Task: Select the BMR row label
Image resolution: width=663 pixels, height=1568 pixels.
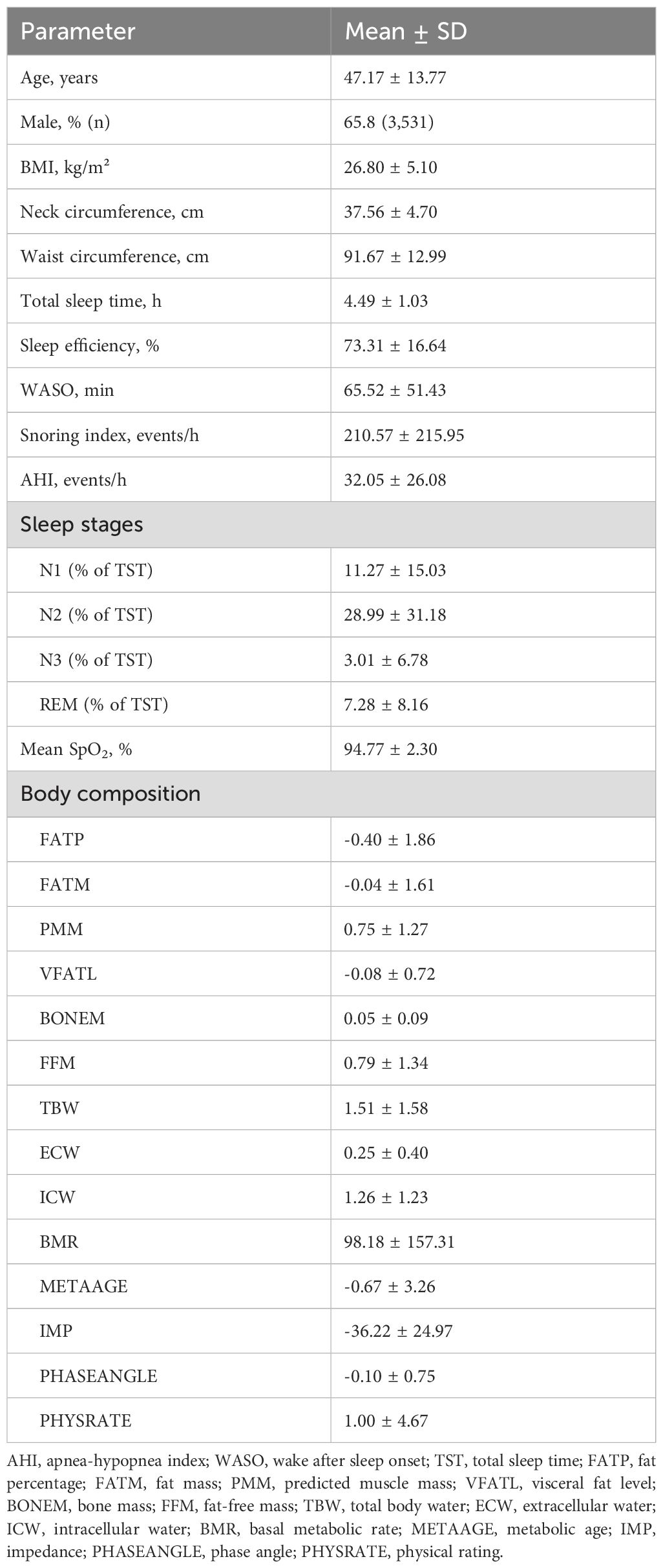Action: (59, 1242)
